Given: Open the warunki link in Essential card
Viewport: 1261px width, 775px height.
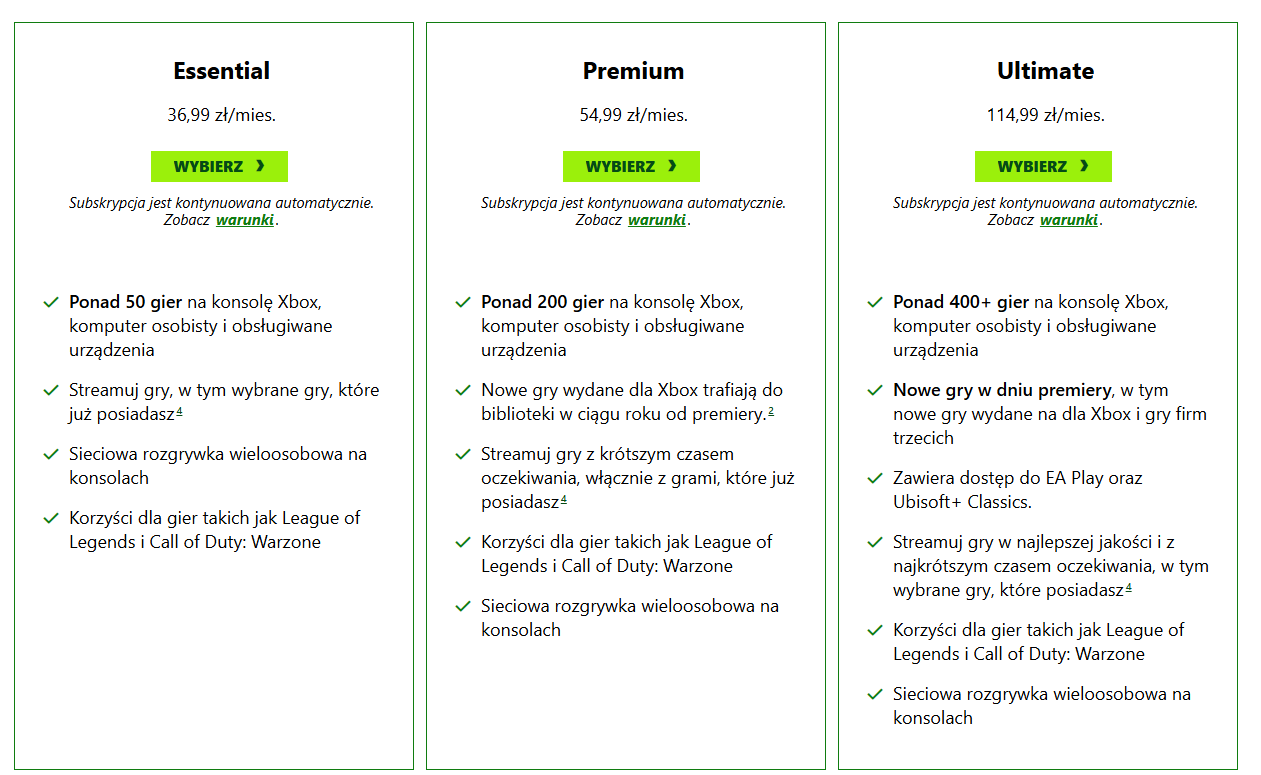Looking at the screenshot, I should pyautogui.click(x=245, y=220).
